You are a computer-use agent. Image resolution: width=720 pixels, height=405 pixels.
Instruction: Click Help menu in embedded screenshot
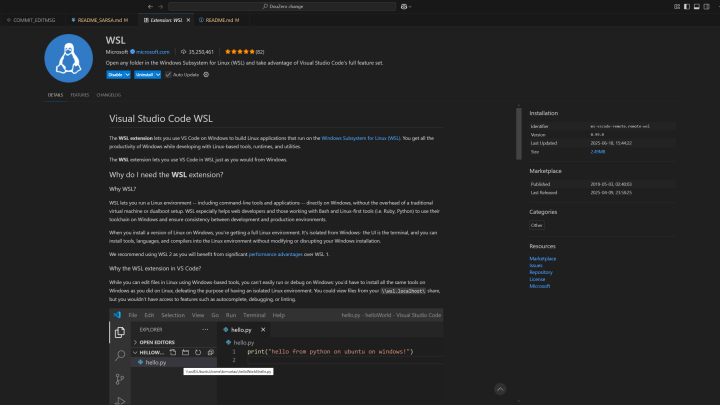point(279,315)
